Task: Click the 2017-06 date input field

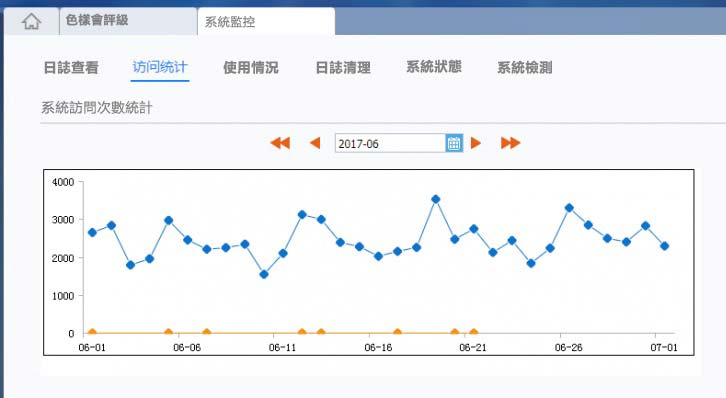Action: pos(390,143)
